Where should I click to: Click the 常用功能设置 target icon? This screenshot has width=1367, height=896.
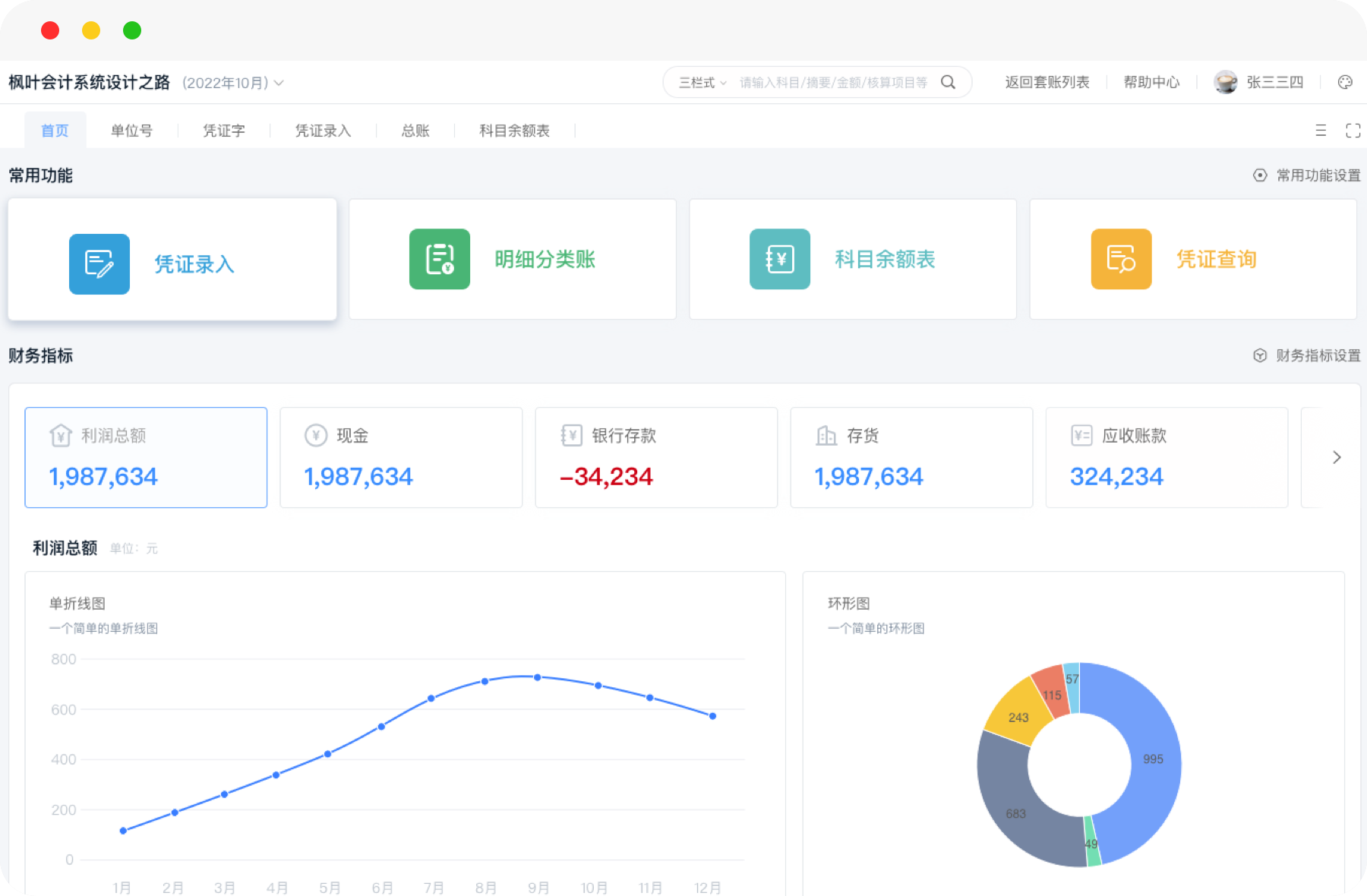[1260, 175]
